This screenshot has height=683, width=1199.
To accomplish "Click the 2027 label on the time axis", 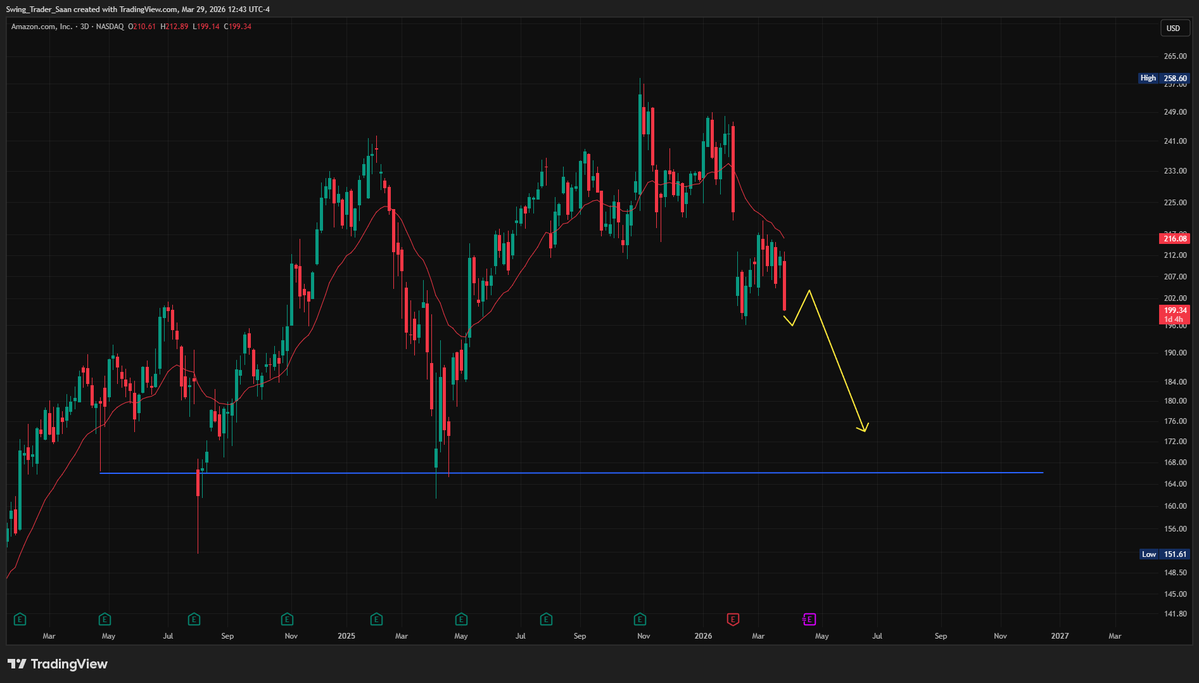I will point(1060,636).
